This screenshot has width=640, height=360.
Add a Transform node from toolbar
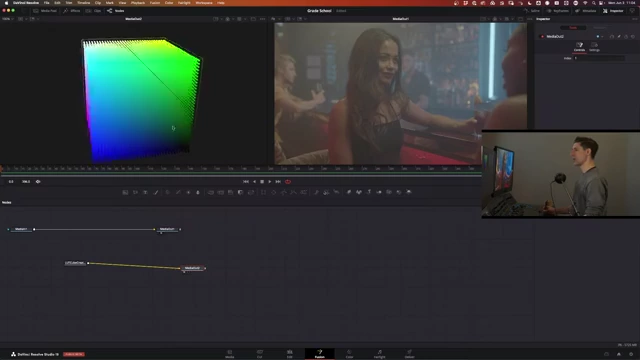pos(251,192)
